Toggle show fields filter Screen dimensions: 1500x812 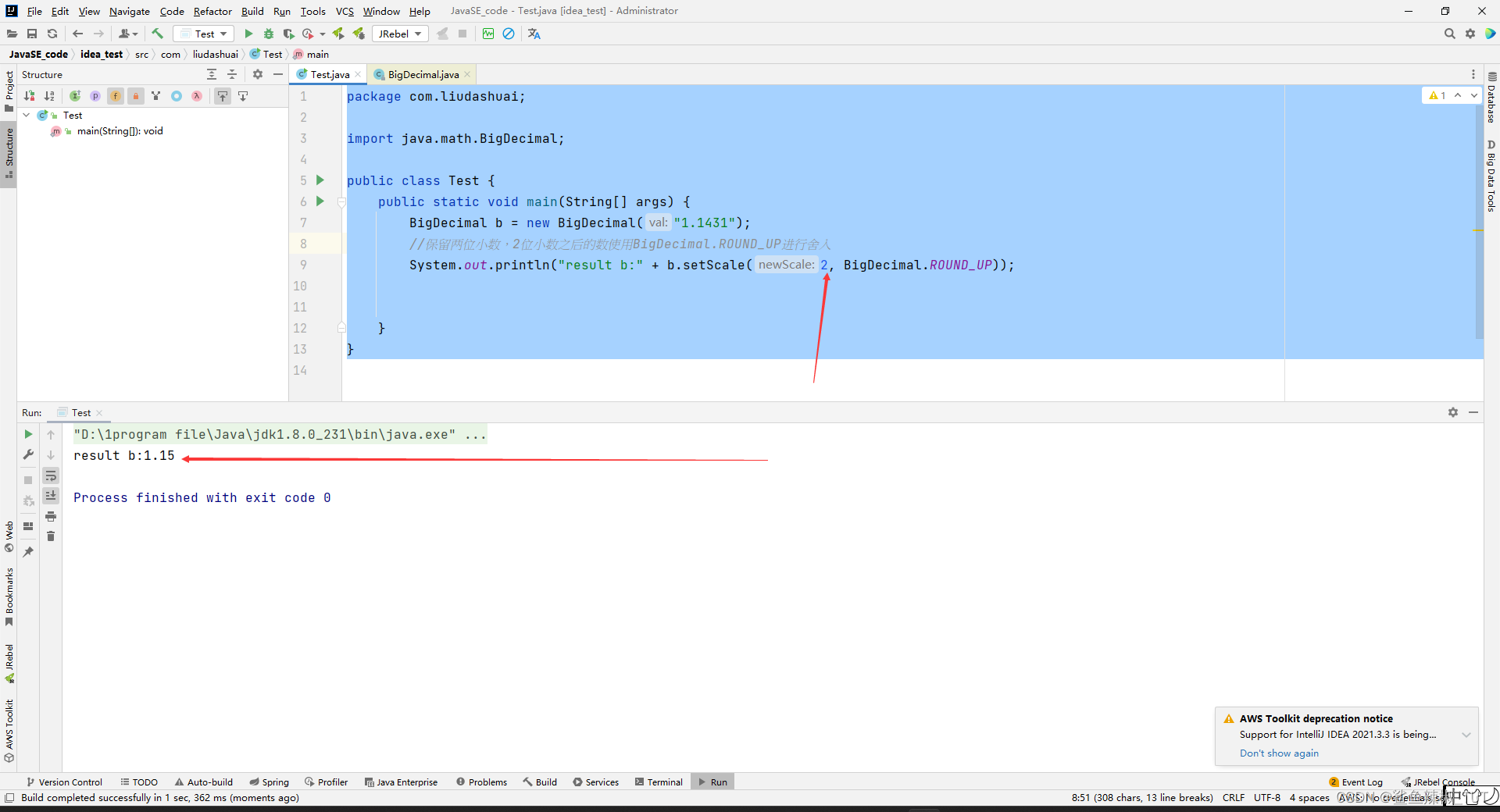116,96
